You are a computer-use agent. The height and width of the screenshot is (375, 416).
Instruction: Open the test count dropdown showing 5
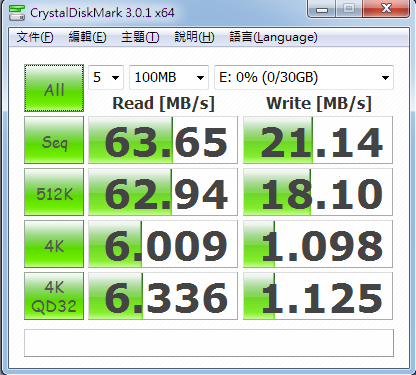click(106, 77)
